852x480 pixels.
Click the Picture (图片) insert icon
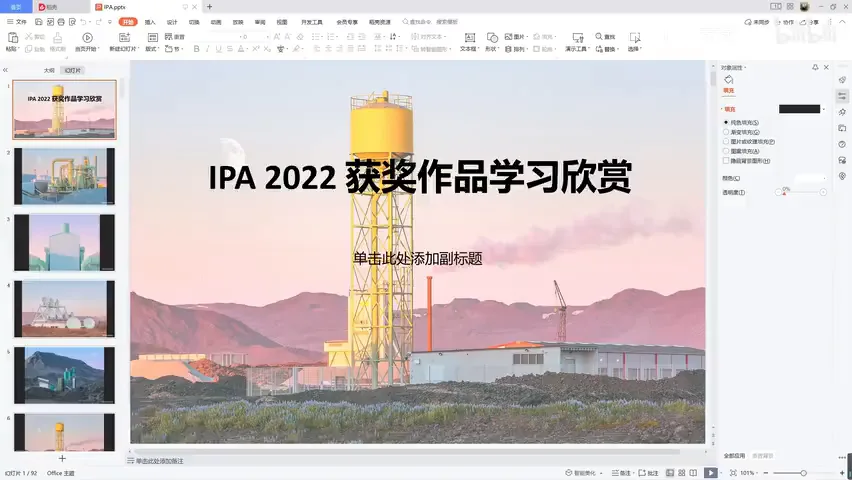[x=508, y=36]
